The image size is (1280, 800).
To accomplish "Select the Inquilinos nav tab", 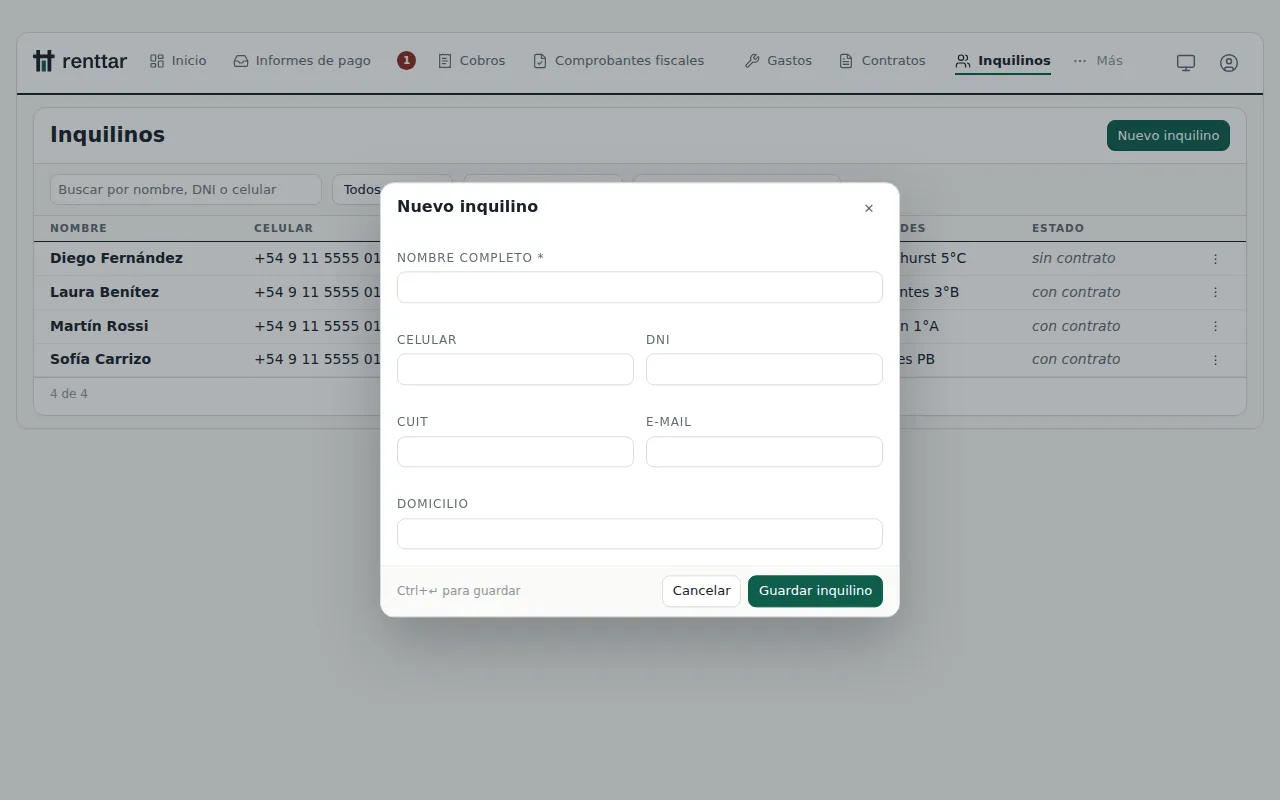I will [1003, 61].
